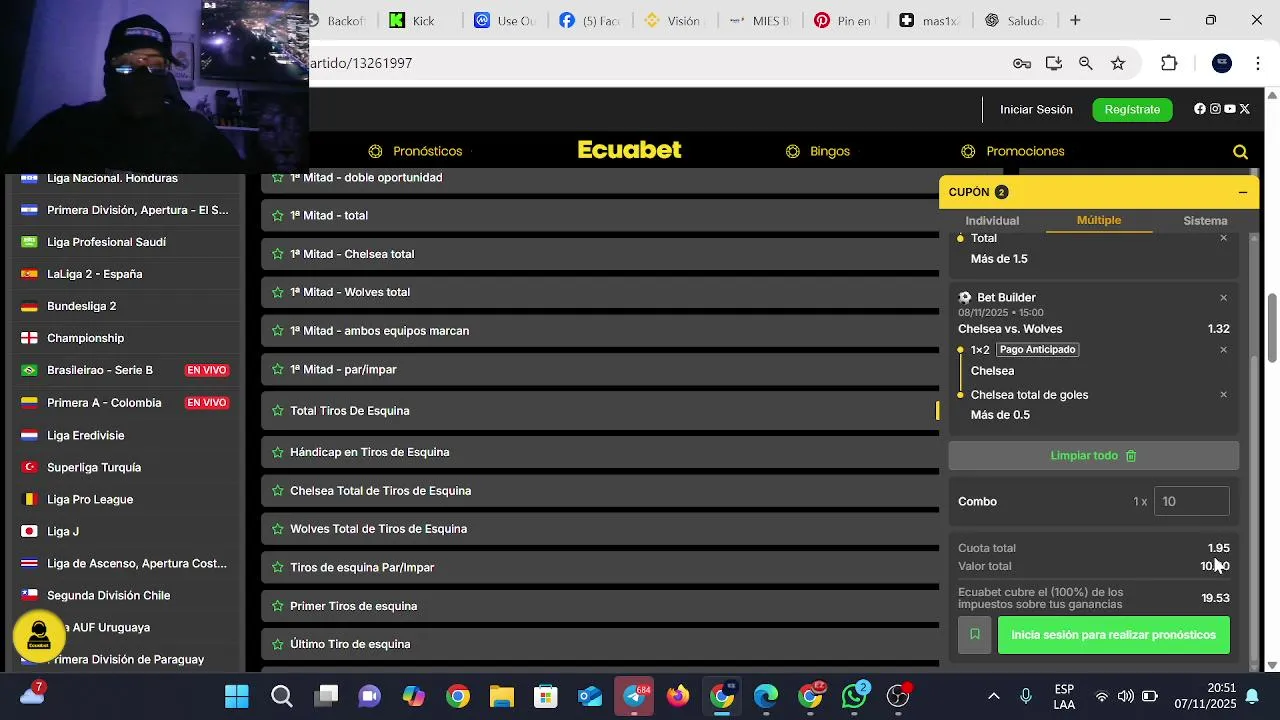Open Ecuabet Facebook icon

point(1200,109)
